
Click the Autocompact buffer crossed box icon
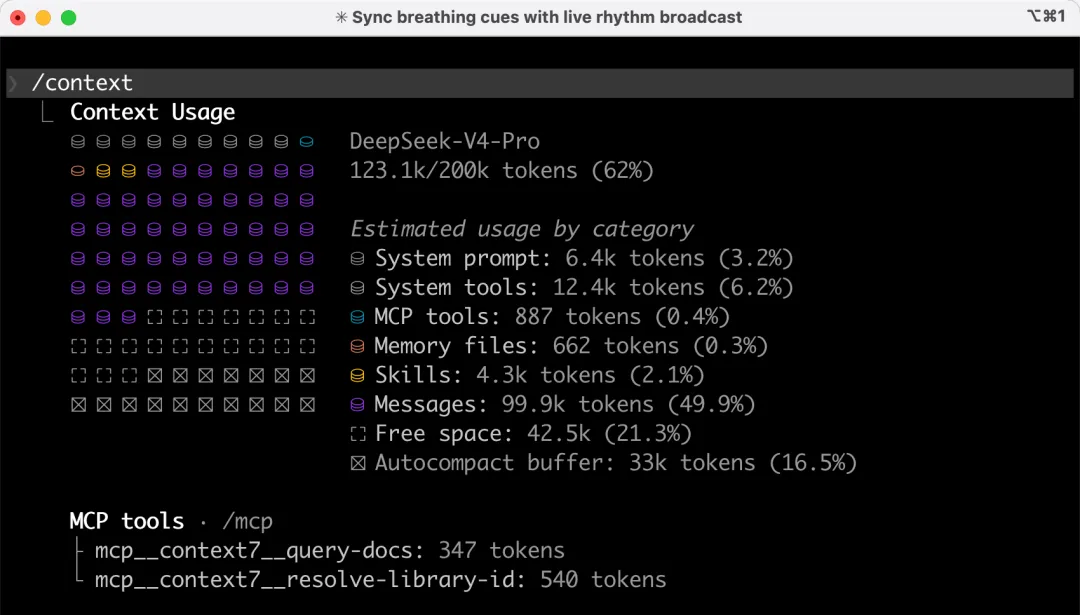[x=357, y=463]
